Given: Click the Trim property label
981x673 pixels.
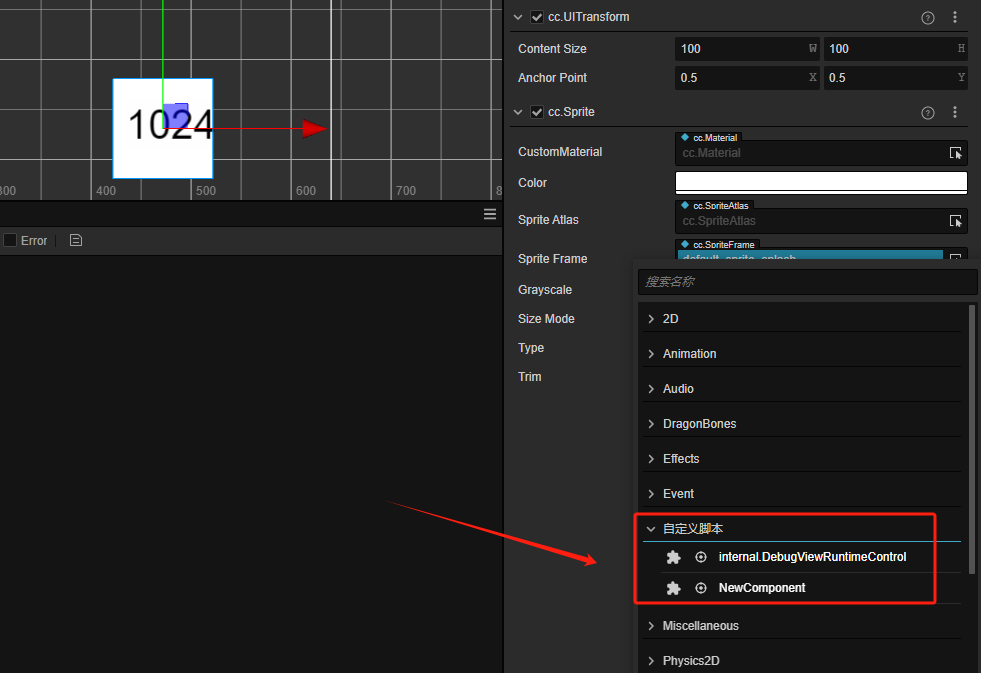Looking at the screenshot, I should 530,377.
